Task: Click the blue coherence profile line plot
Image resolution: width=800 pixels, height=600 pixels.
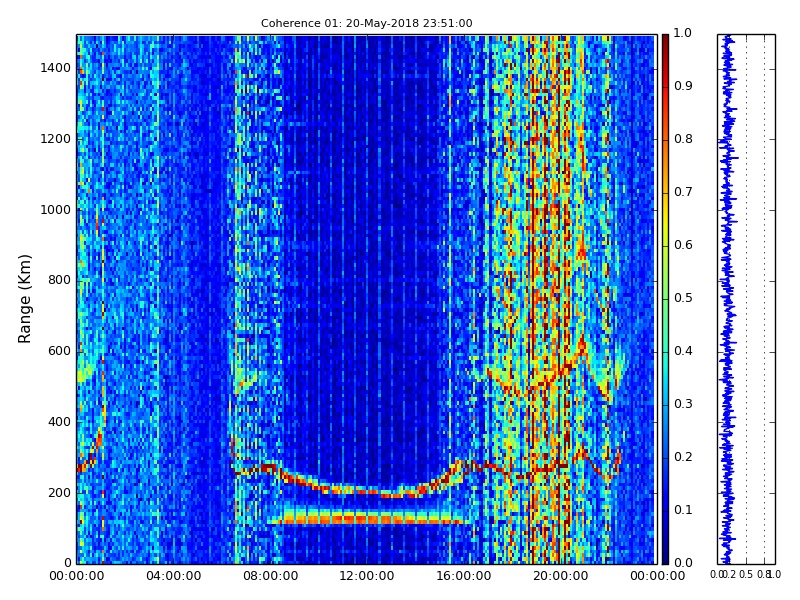Action: pos(727,299)
